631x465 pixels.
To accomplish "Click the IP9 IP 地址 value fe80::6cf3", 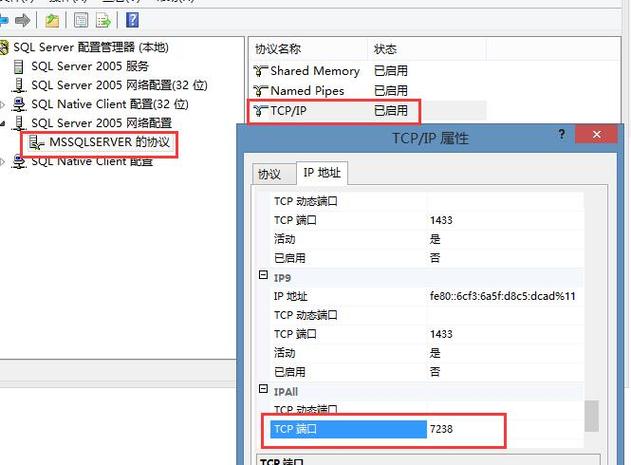I will 503,296.
